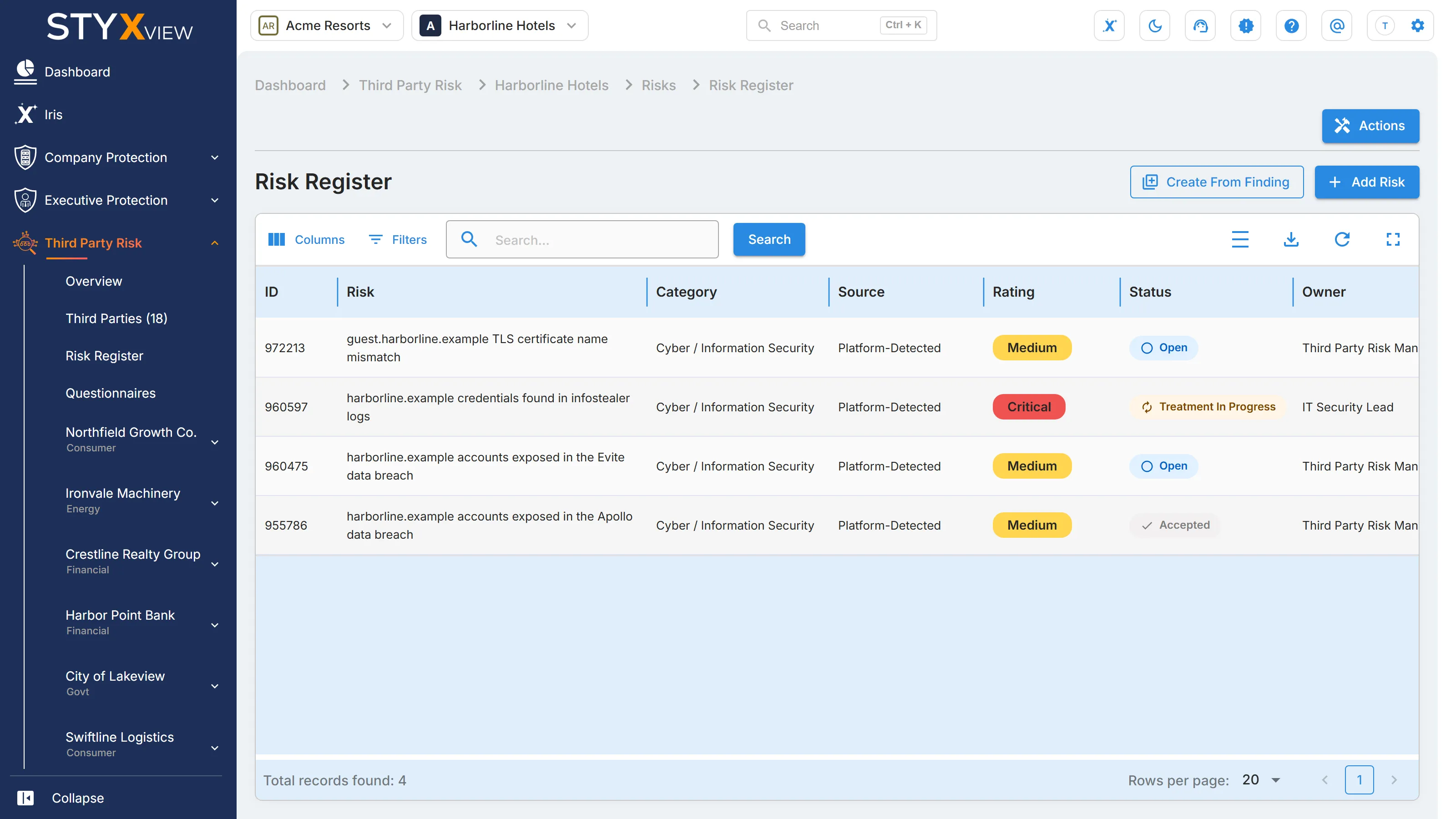Click the Third Party Risk breadcrumb
The height and width of the screenshot is (819, 1456).
point(410,85)
